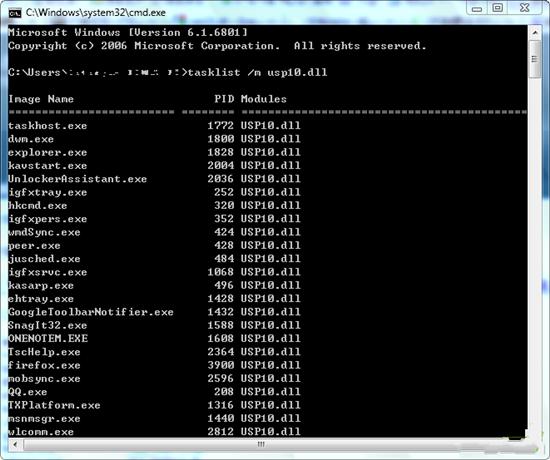Click the vertical scrollbar thumb
550x460 pixels.
pos(535,59)
